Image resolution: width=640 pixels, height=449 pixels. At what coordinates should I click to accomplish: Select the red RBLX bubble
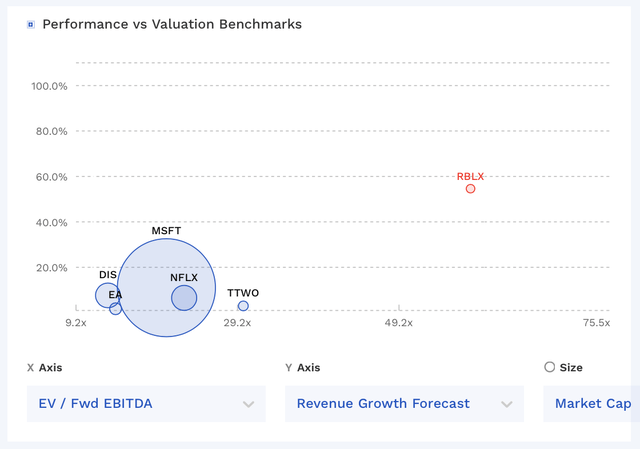(470, 188)
